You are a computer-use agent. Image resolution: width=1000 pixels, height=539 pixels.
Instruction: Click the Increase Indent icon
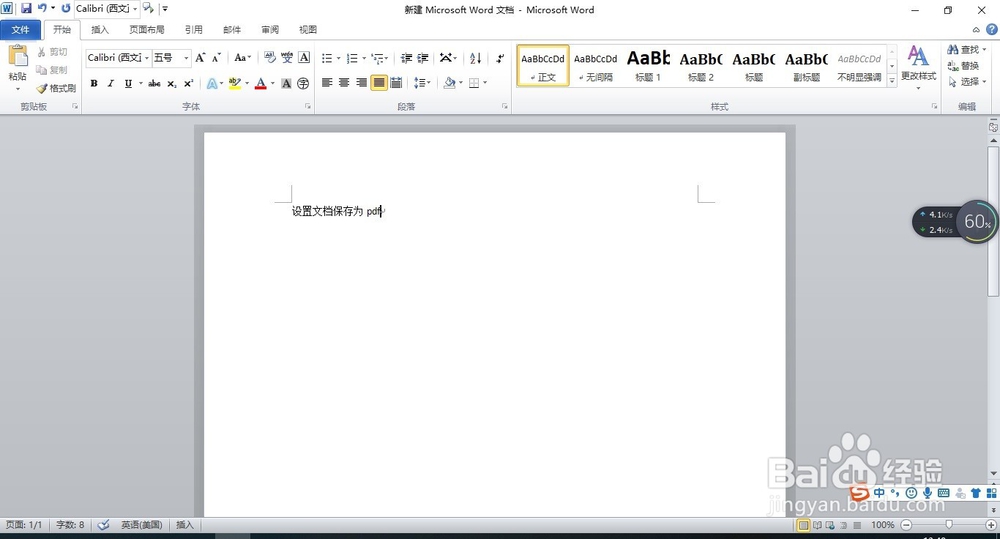point(422,59)
